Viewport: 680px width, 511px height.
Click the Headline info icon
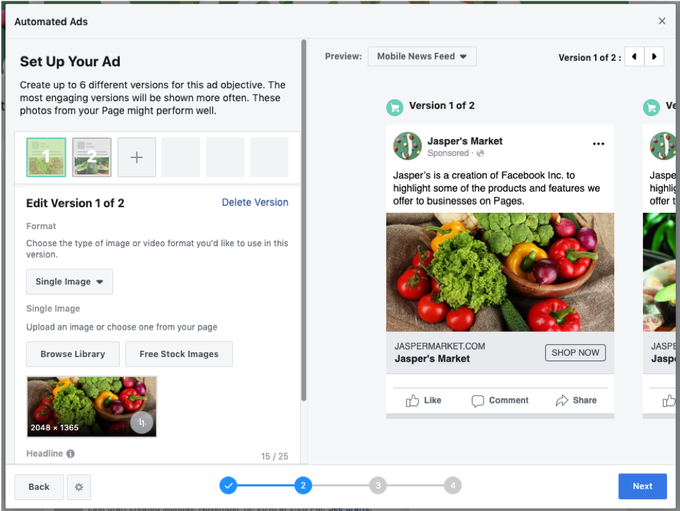point(71,454)
